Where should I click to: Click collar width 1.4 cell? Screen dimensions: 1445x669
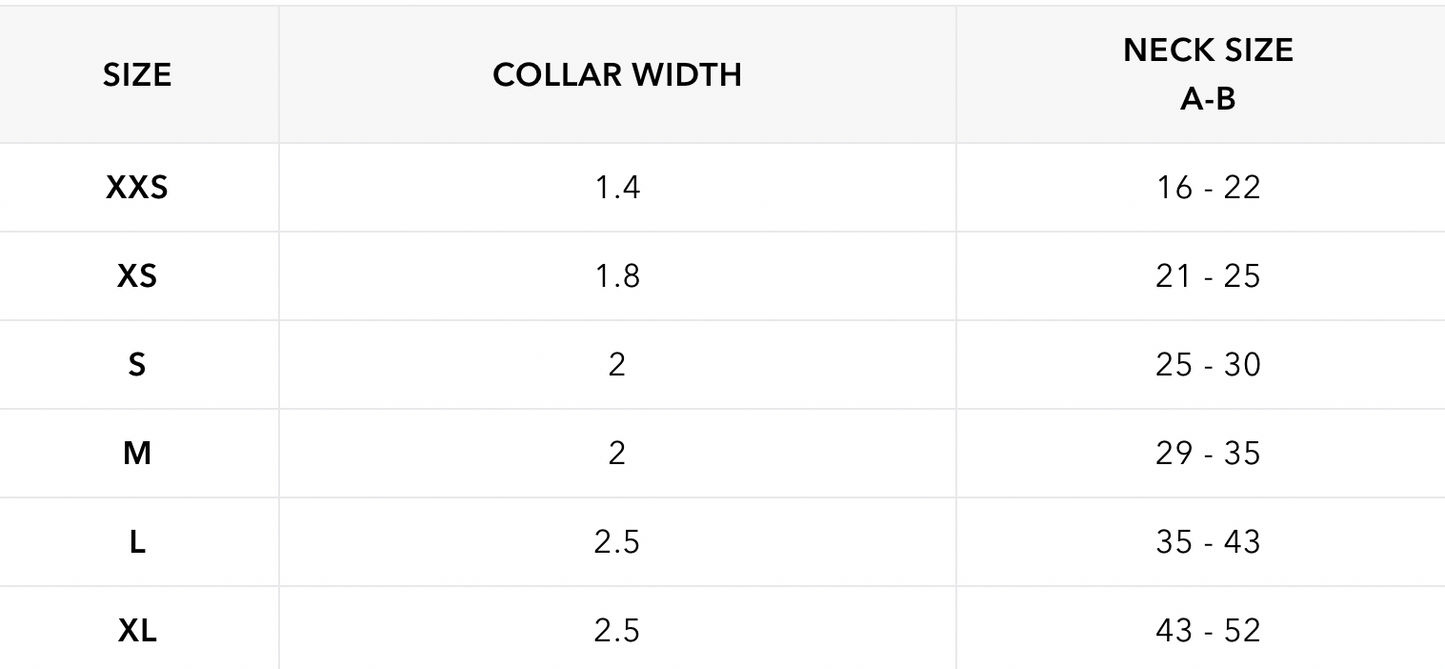[x=617, y=187]
